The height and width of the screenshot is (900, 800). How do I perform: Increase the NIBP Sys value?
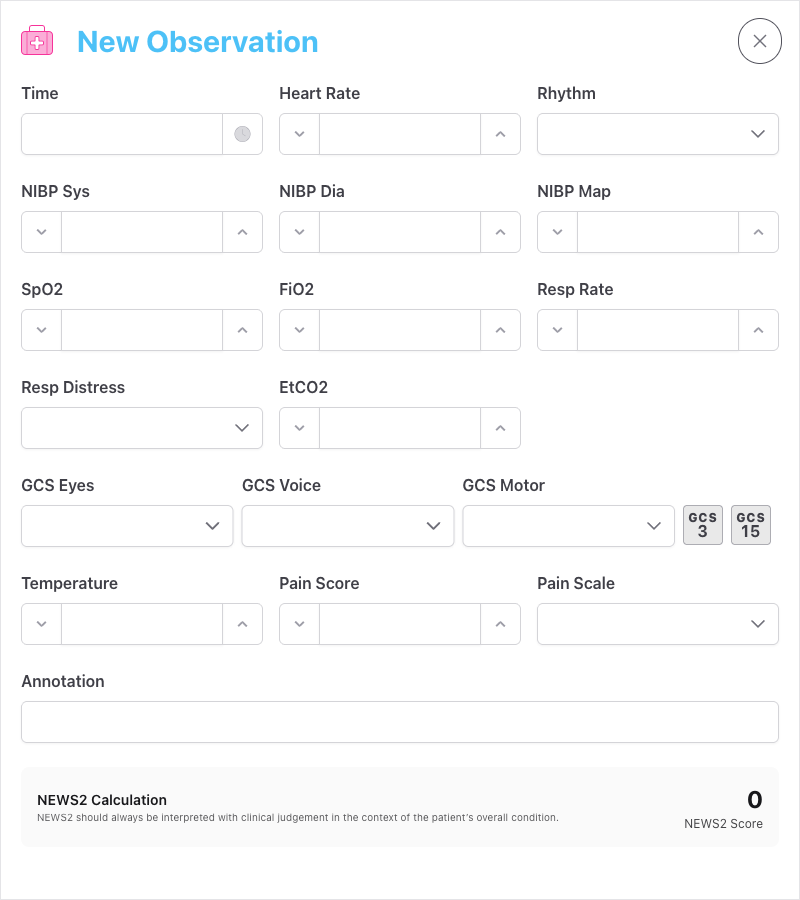243,232
